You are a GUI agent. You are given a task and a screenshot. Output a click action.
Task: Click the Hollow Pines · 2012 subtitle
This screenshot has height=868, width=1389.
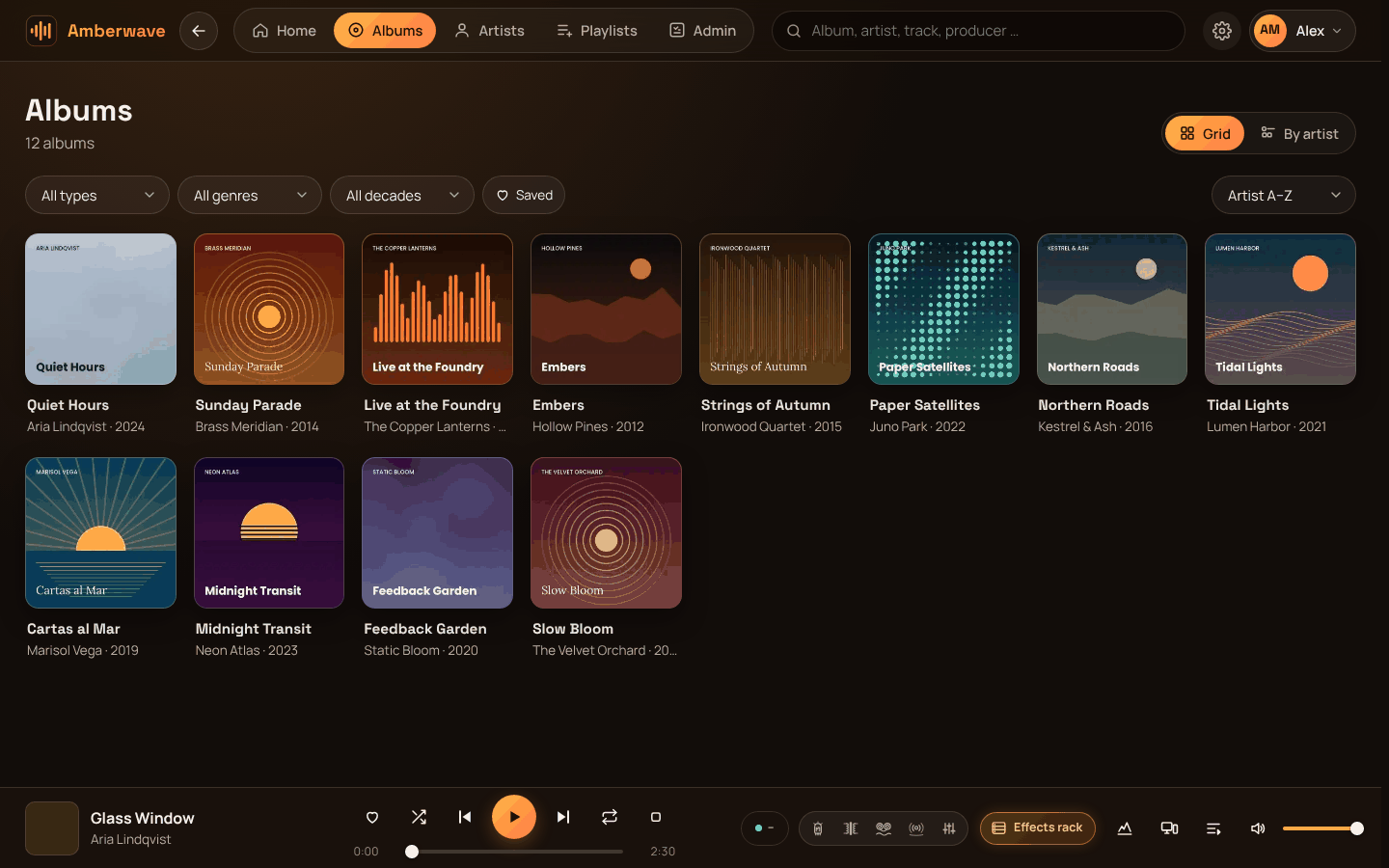pyautogui.click(x=587, y=426)
